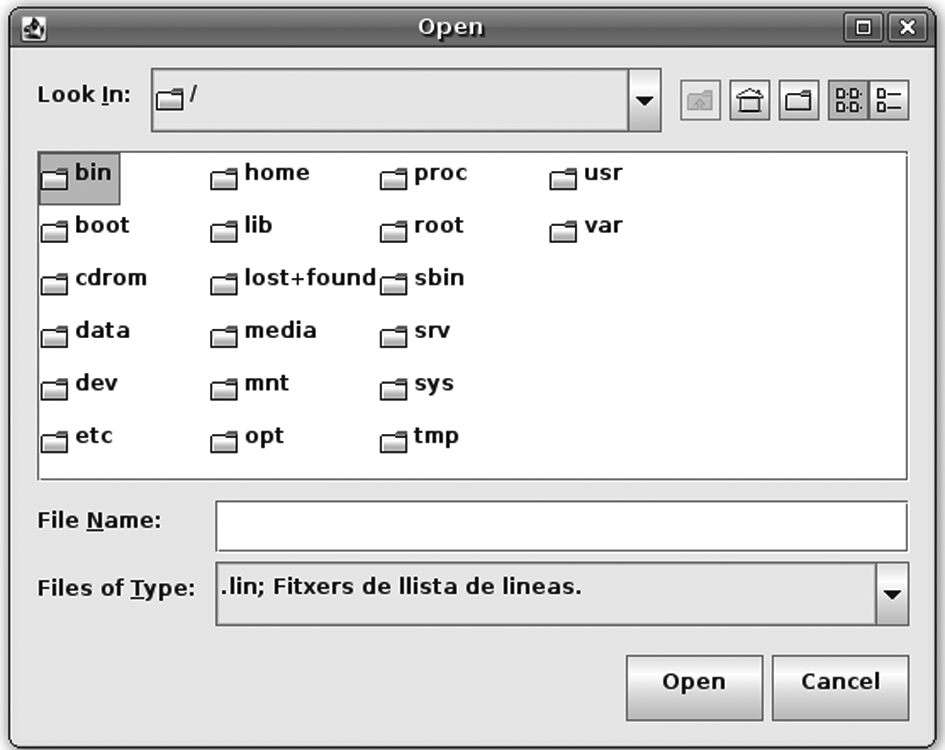Create a new folder
945x750 pixels.
pyautogui.click(x=799, y=100)
